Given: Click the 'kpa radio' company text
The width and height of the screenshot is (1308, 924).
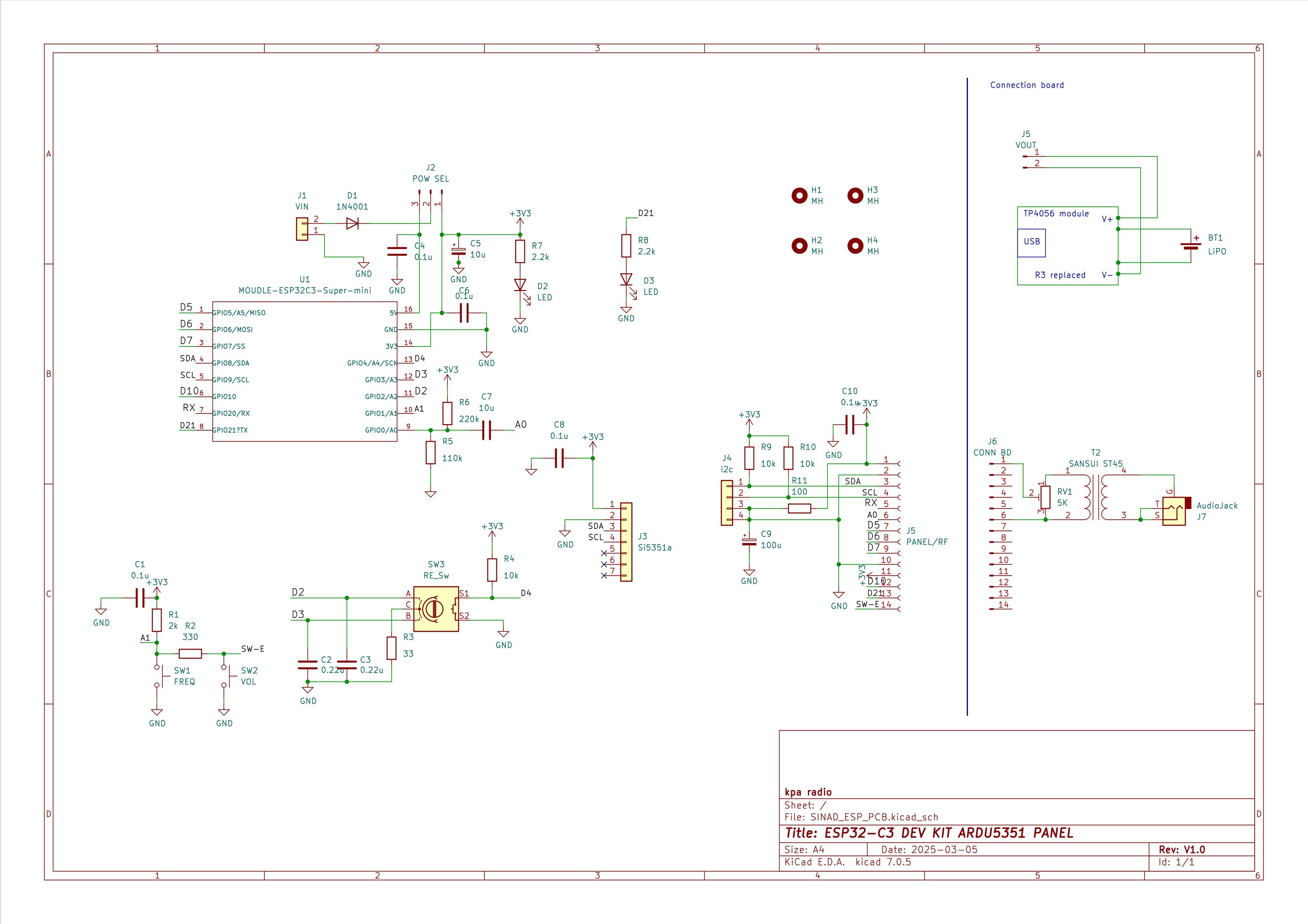Looking at the screenshot, I should tap(808, 792).
